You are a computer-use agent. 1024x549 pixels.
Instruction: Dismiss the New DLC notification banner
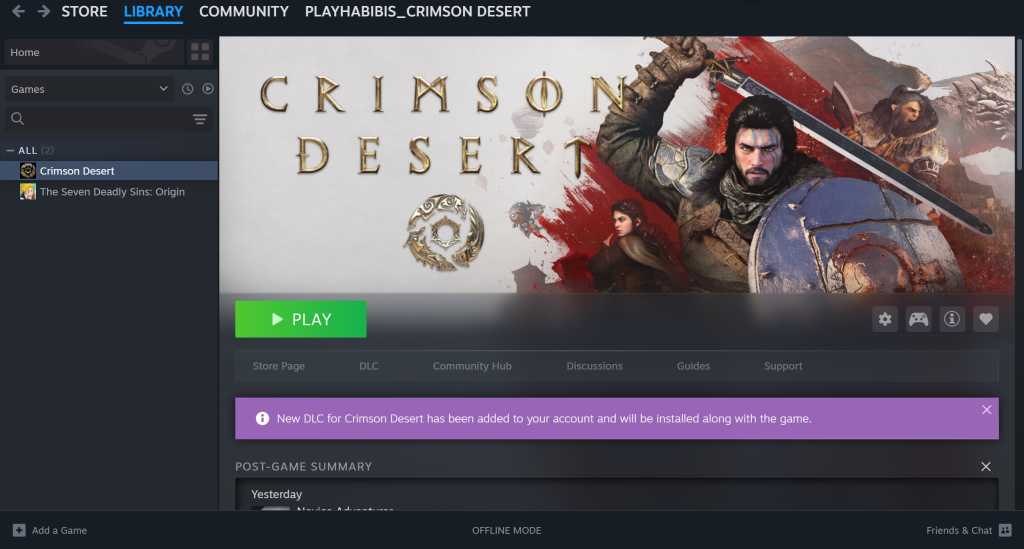point(986,410)
